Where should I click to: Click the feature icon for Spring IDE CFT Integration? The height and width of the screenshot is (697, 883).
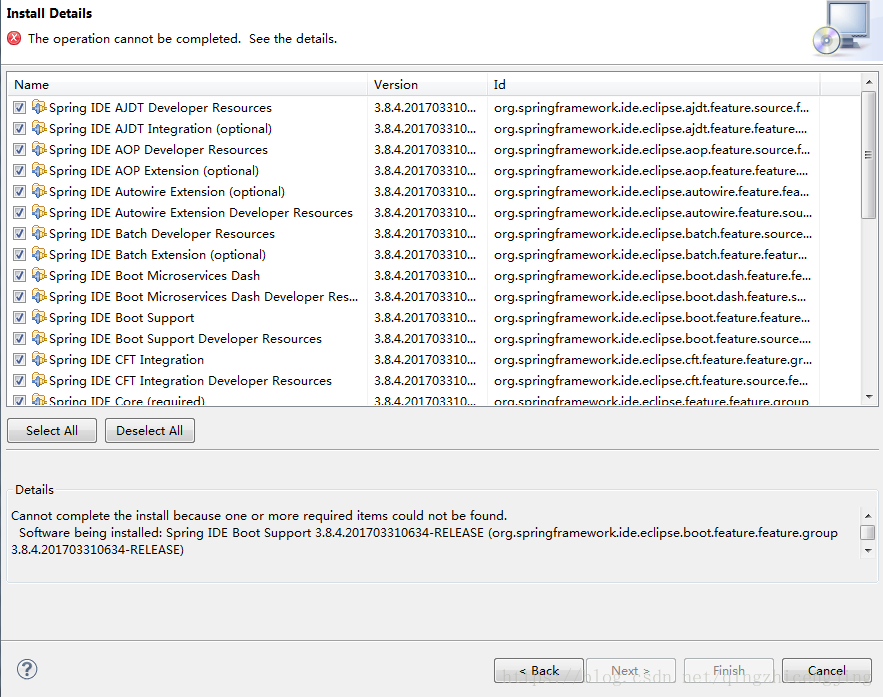coord(39,359)
